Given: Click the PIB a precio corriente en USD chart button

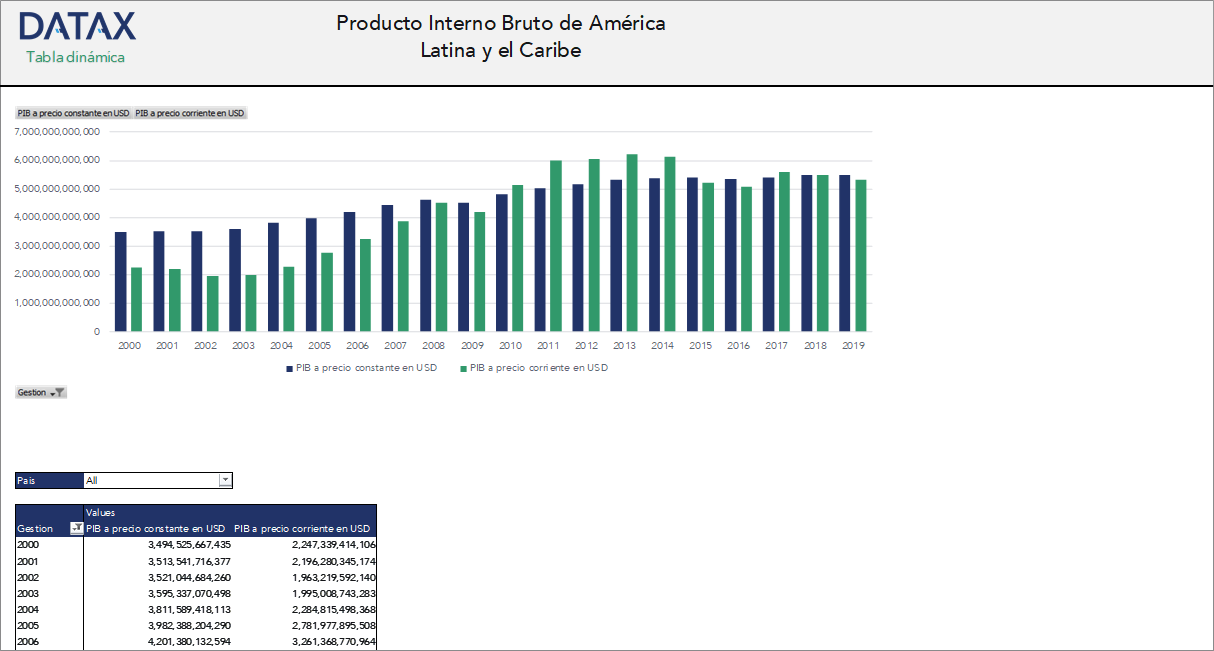Looking at the screenshot, I should tap(189, 113).
